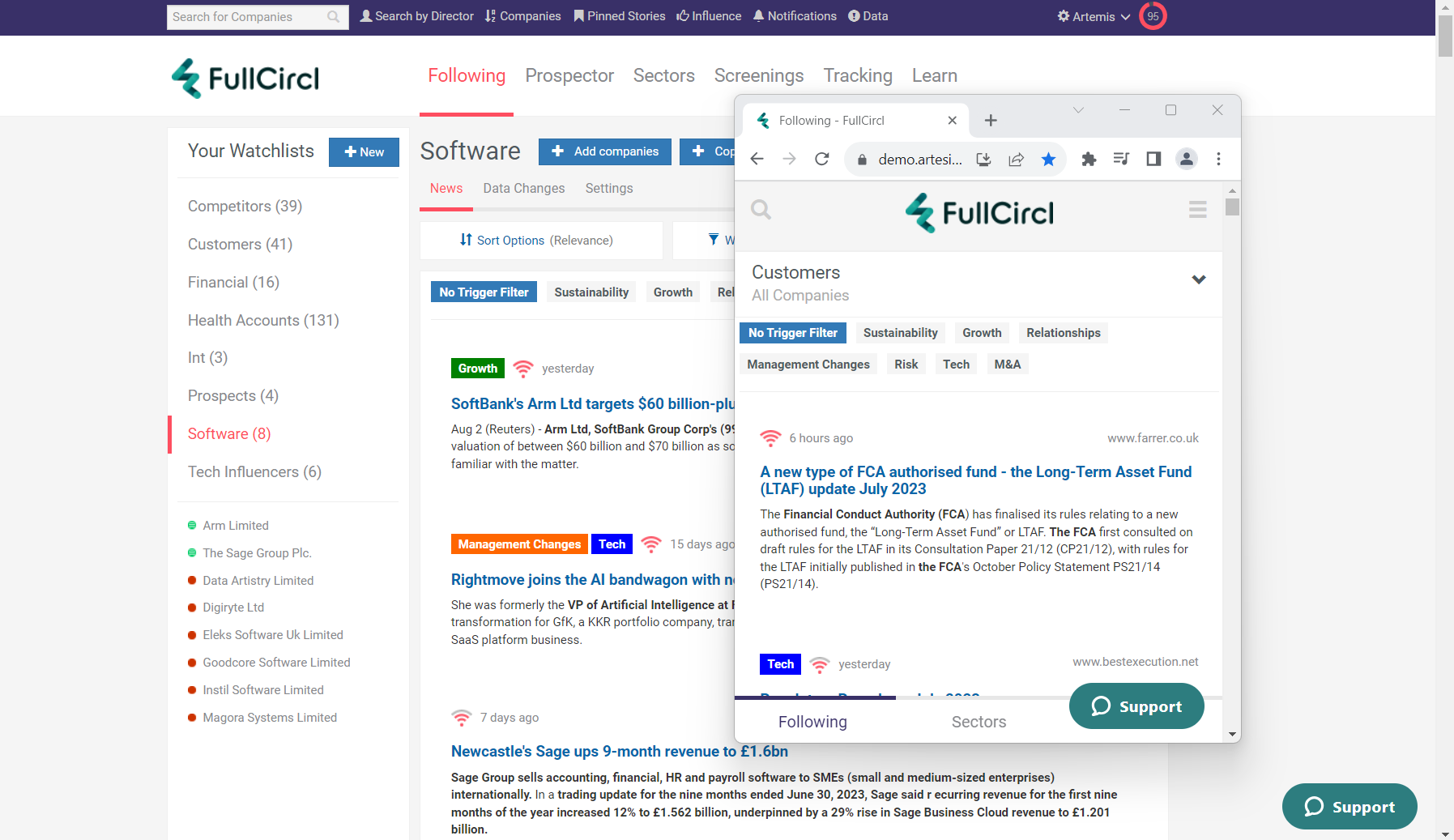This screenshot has height=840, width=1454.
Task: Click the filter funnel icon
Action: click(x=714, y=240)
